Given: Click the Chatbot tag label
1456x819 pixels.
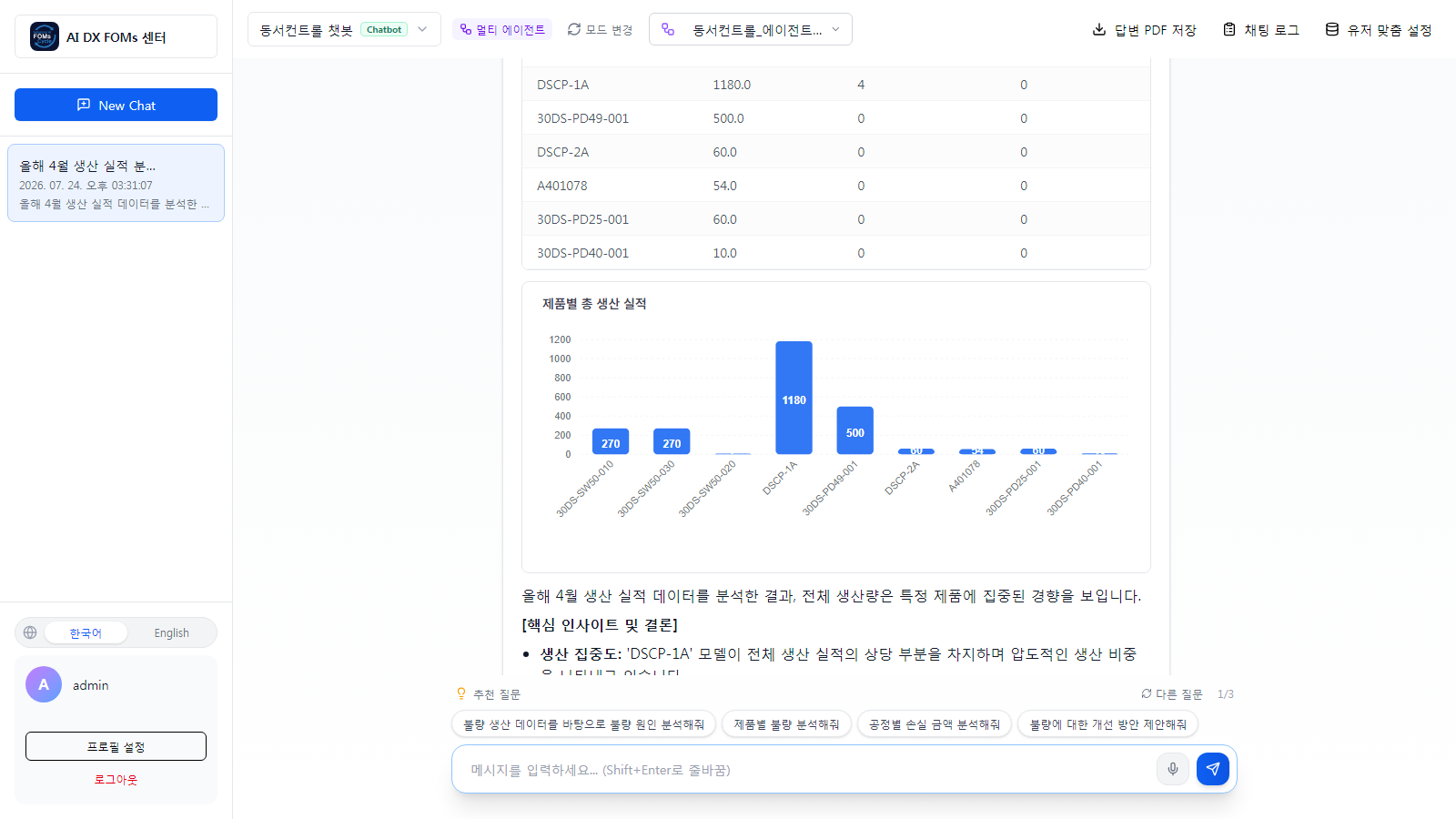Looking at the screenshot, I should pyautogui.click(x=384, y=29).
